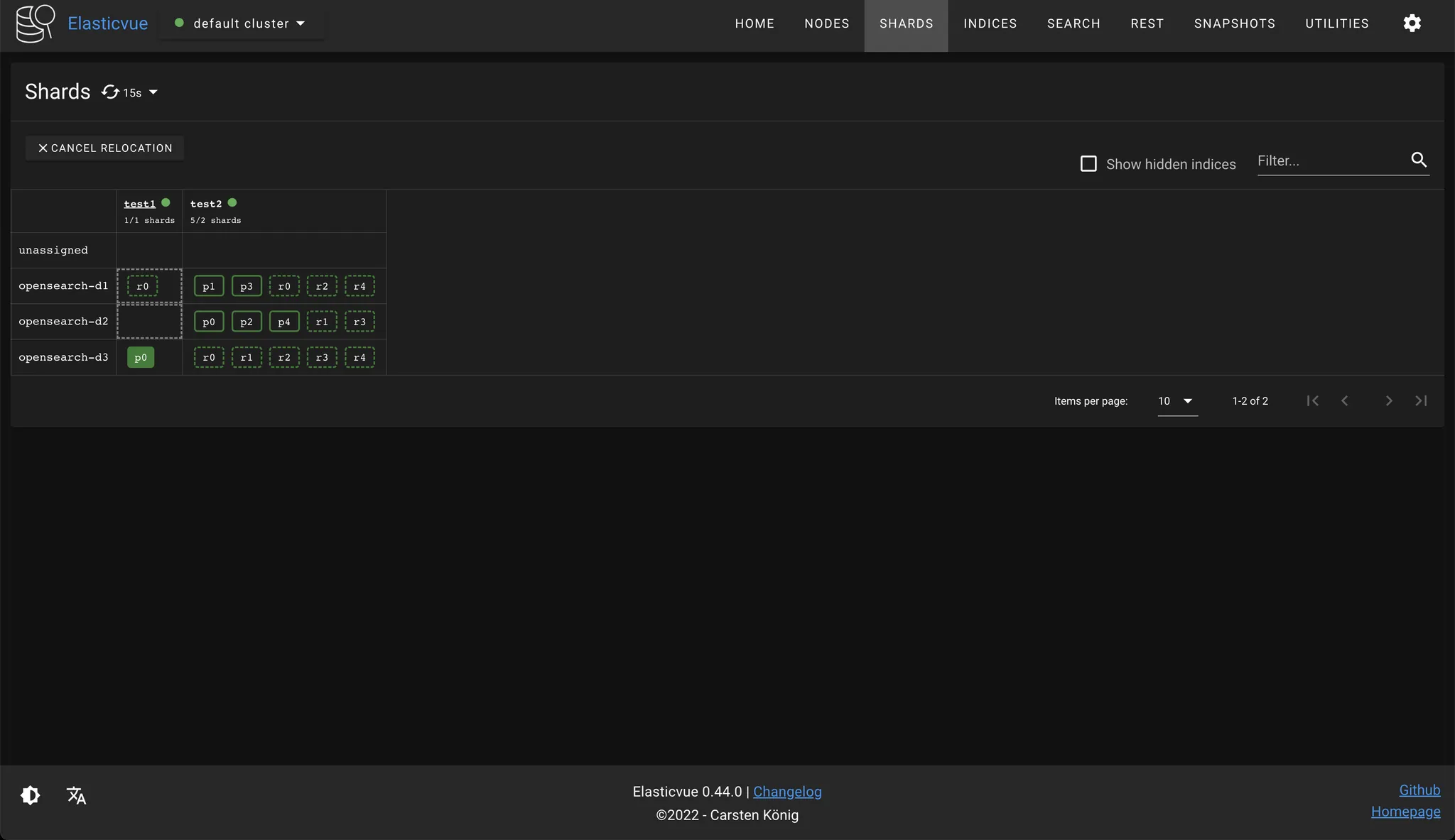The width and height of the screenshot is (1455, 840).
Task: Click the Elasticvue logo icon
Action: (36, 23)
